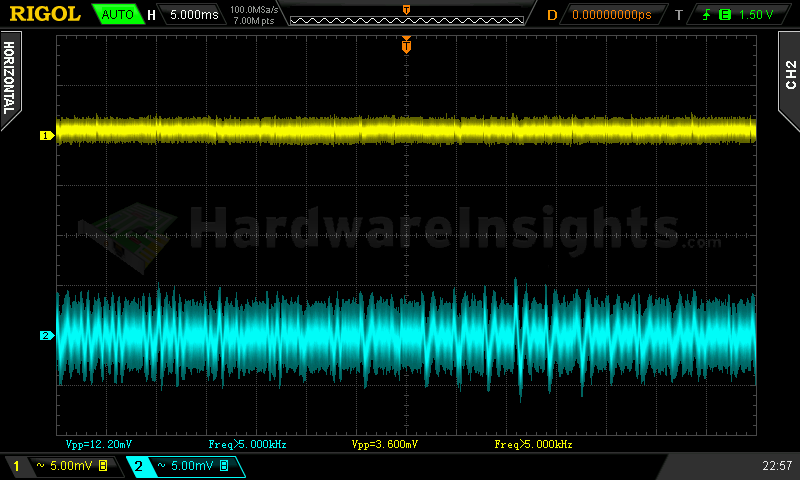Click the RIGOL logo
This screenshot has width=800, height=480.
(x=44, y=14)
